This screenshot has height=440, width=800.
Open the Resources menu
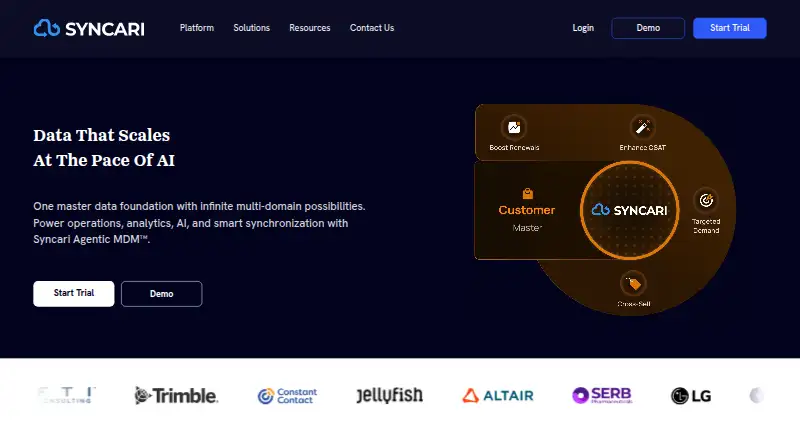coord(310,28)
